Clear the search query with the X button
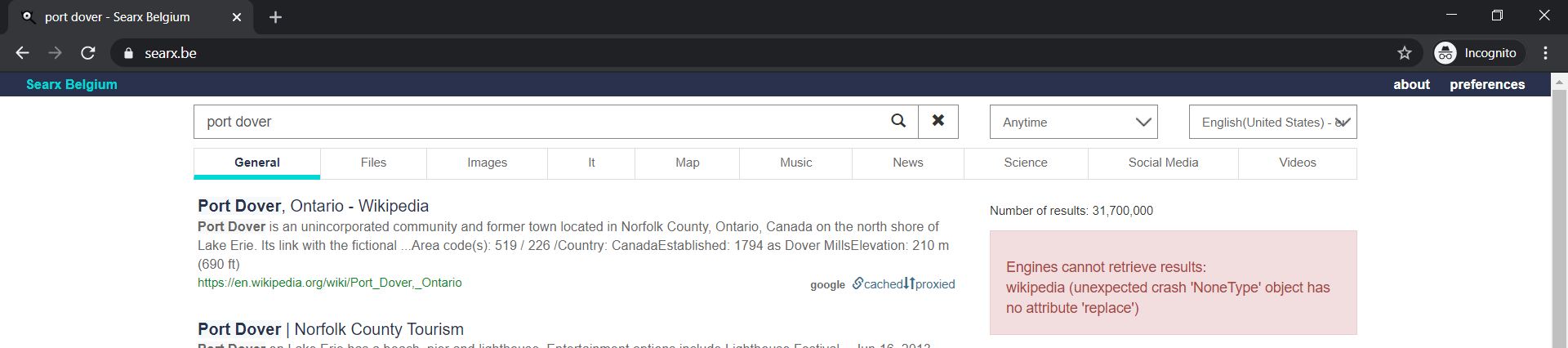This screenshot has width=1568, height=348. (x=938, y=121)
